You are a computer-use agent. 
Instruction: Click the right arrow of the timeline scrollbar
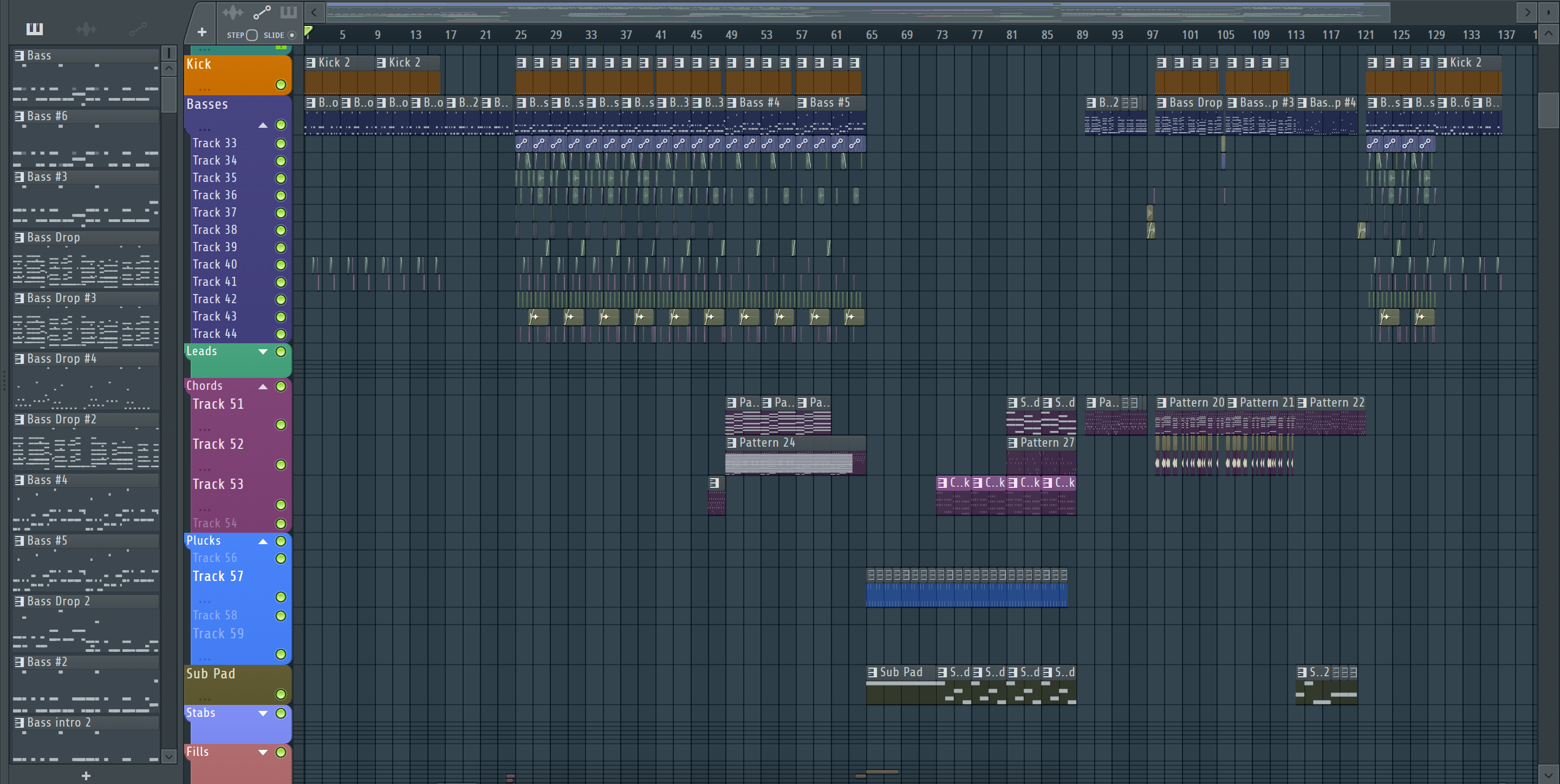1527,12
